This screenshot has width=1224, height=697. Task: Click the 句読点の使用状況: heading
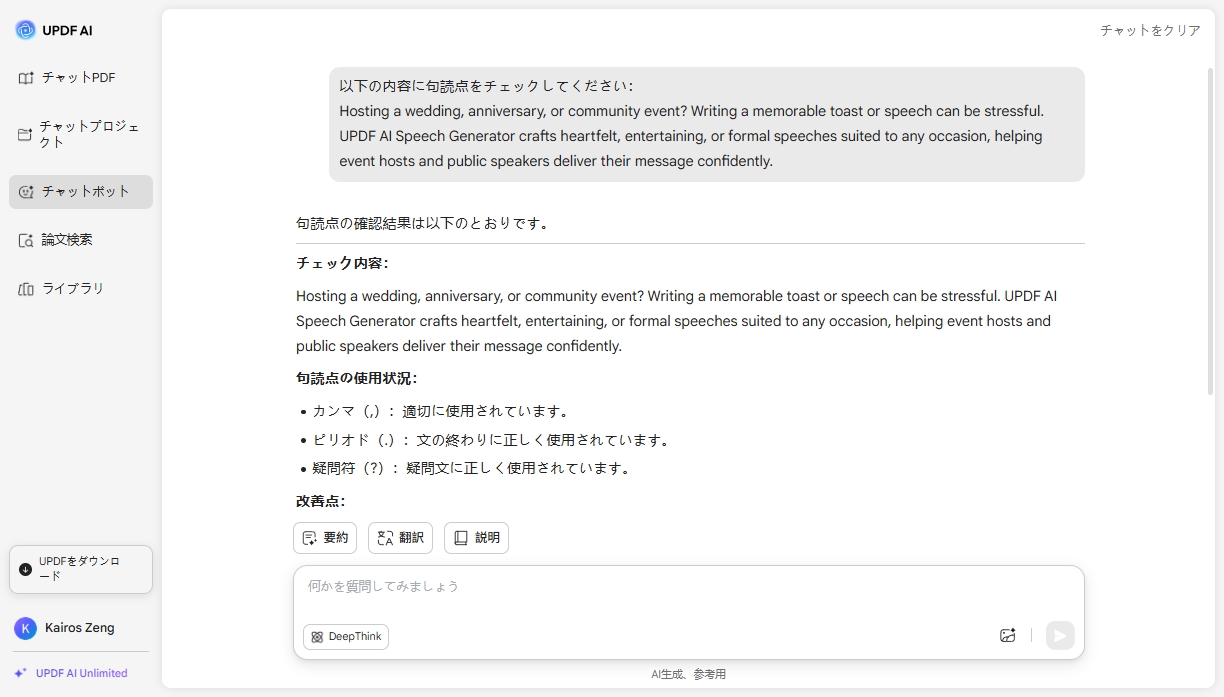point(356,378)
